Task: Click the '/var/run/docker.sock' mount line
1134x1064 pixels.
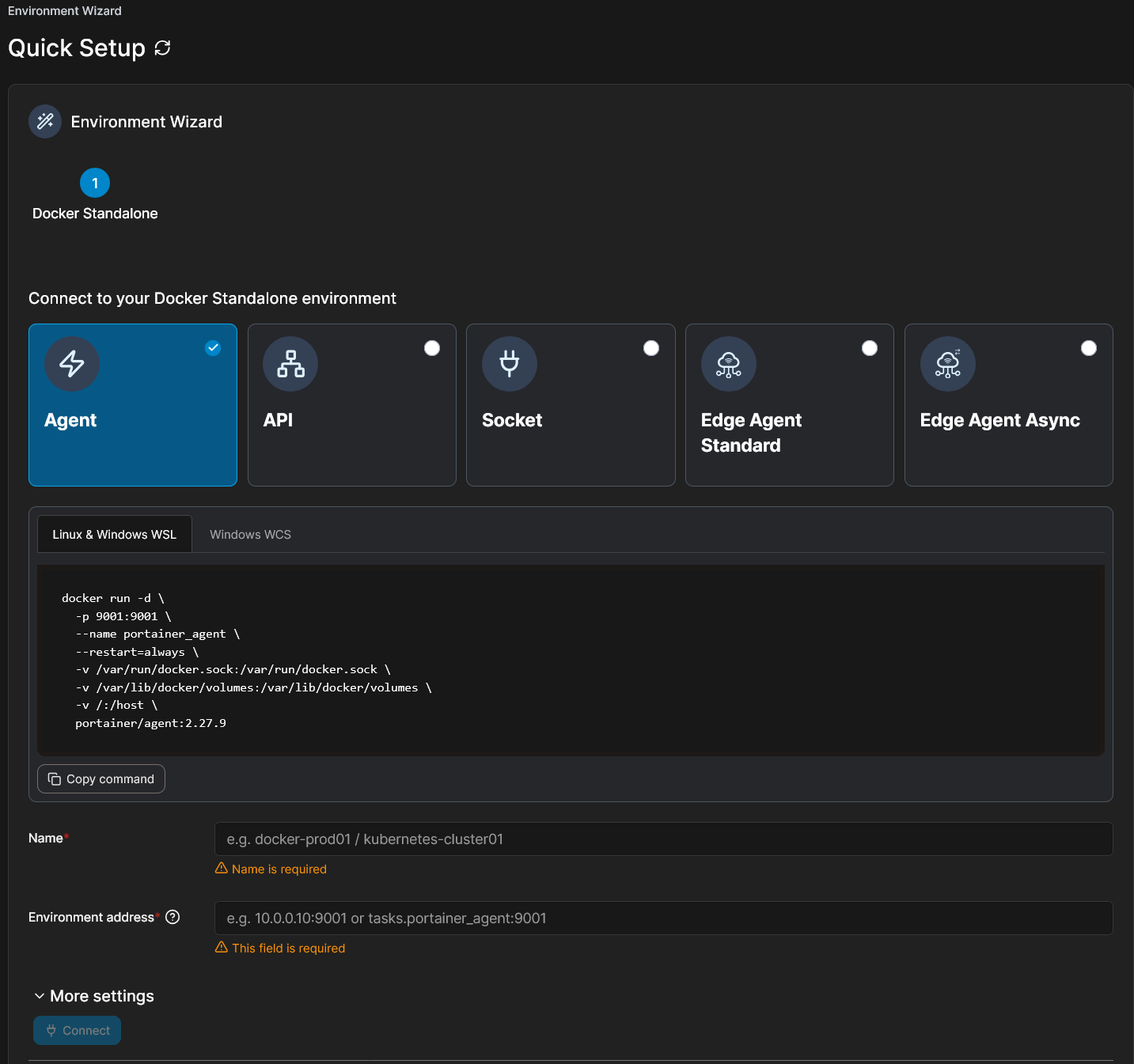Action: pos(233,669)
